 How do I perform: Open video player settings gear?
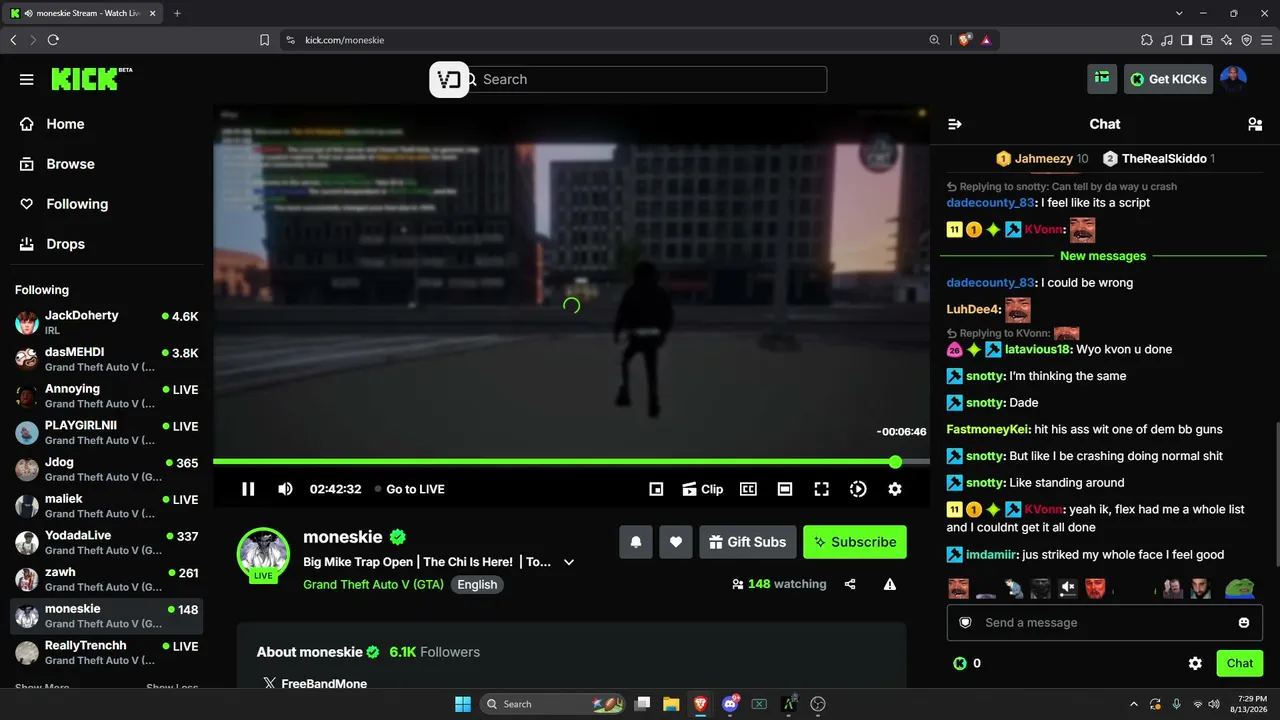[x=895, y=489]
